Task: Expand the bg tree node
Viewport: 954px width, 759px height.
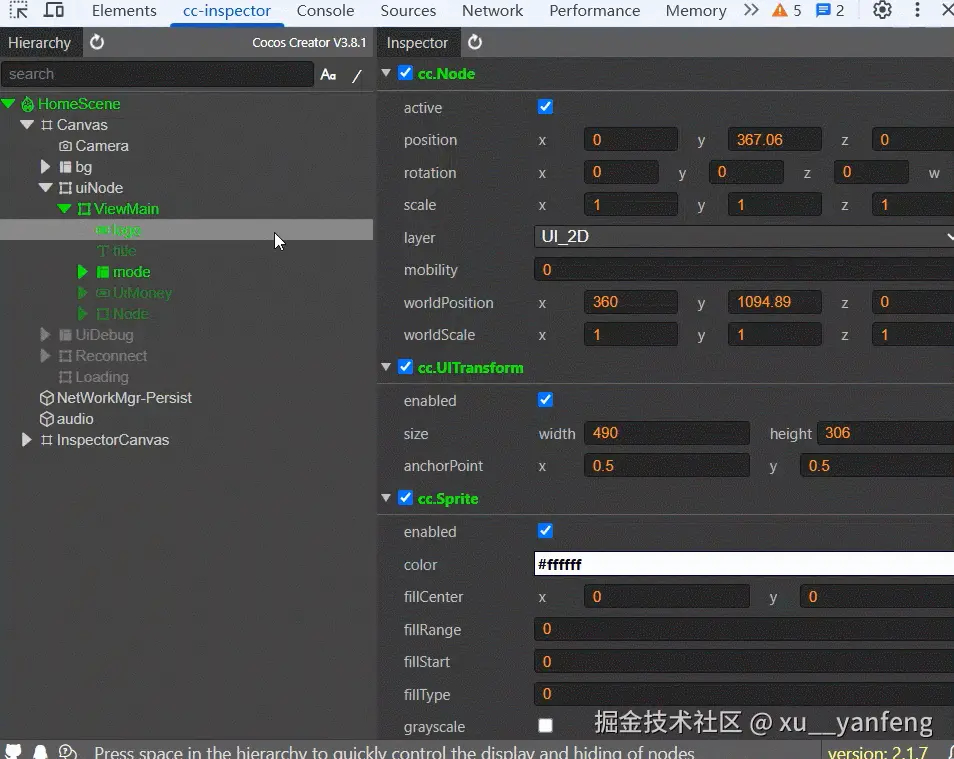Action: (45, 167)
